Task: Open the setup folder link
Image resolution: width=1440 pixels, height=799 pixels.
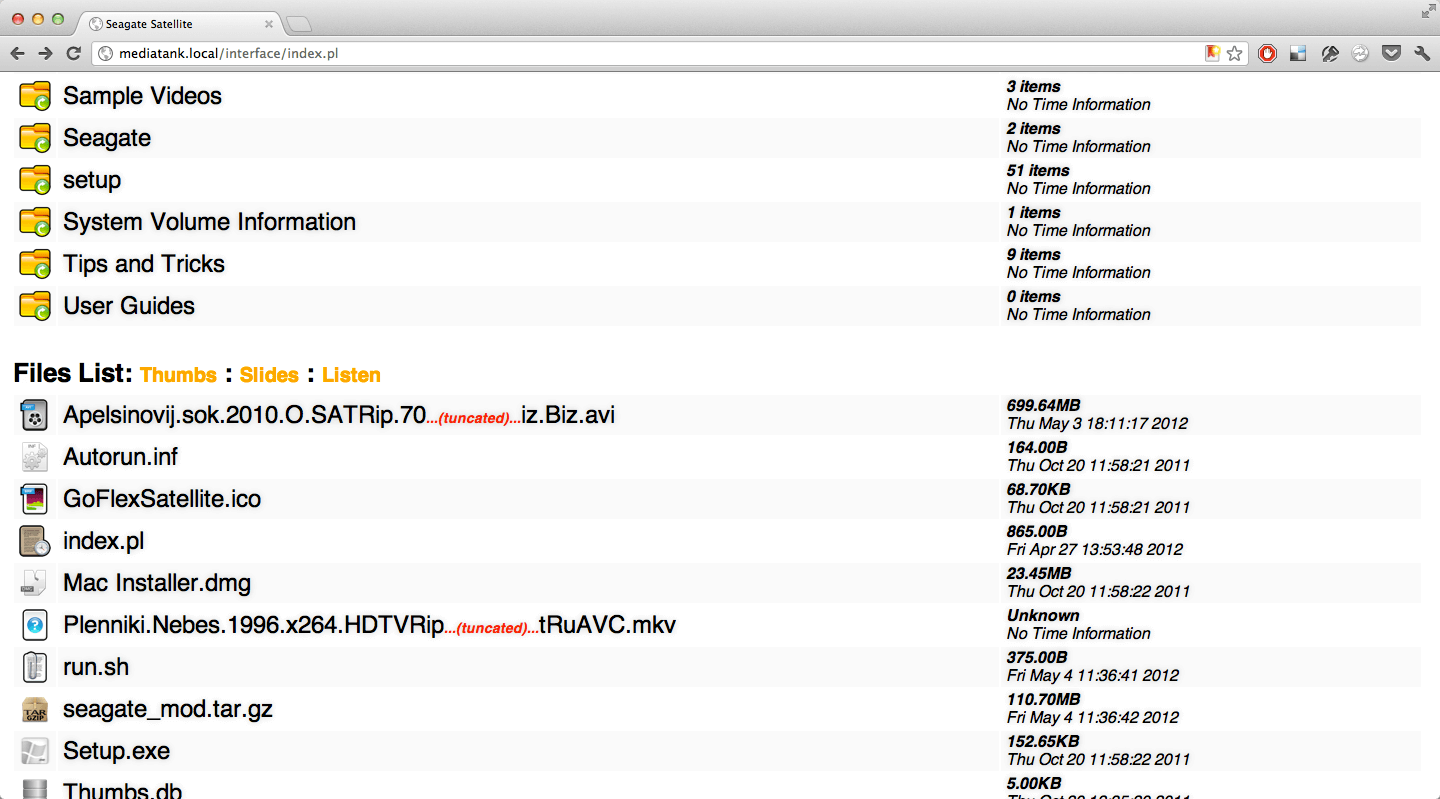Action: [92, 180]
